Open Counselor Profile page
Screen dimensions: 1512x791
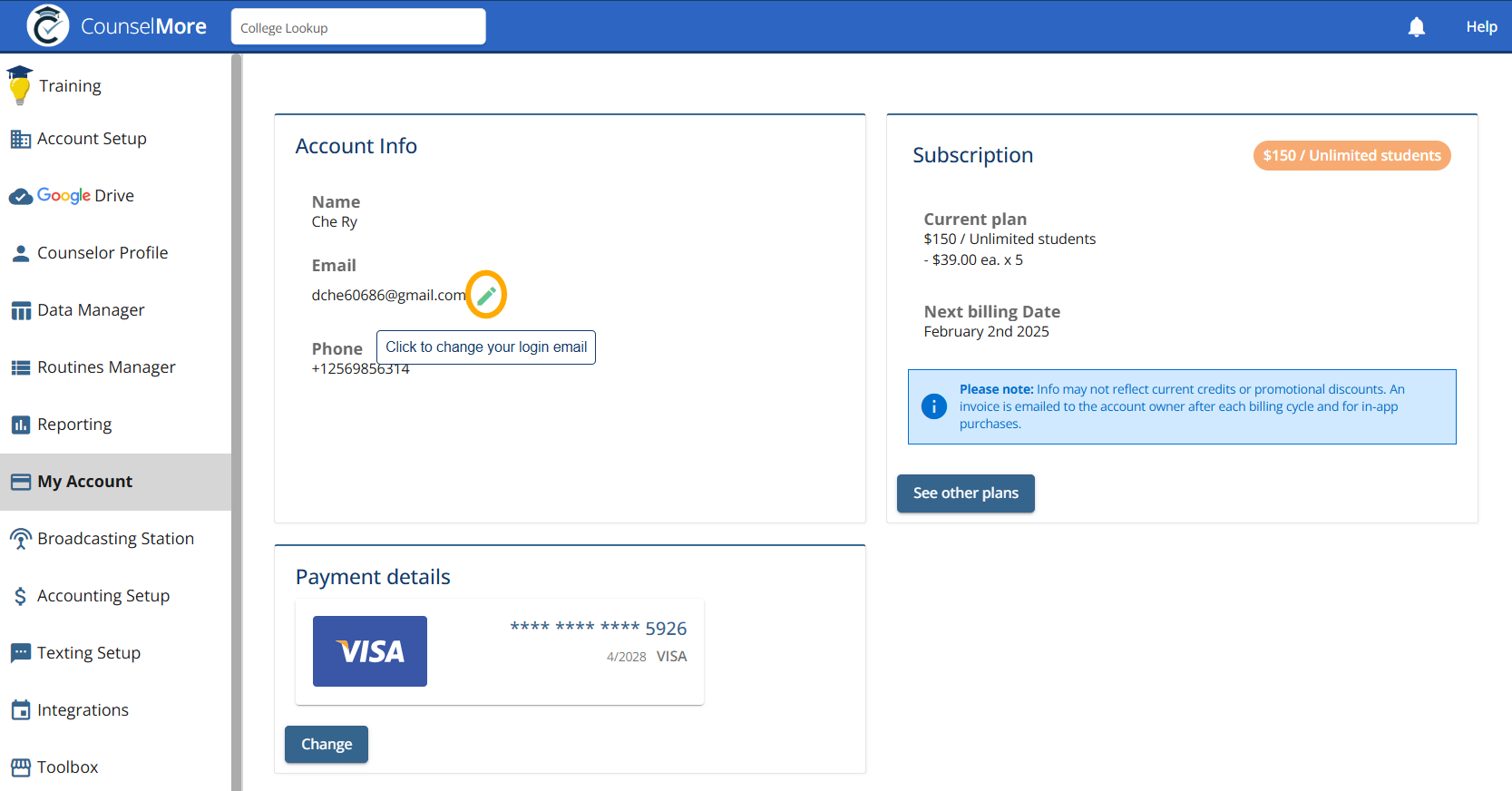tap(115, 253)
